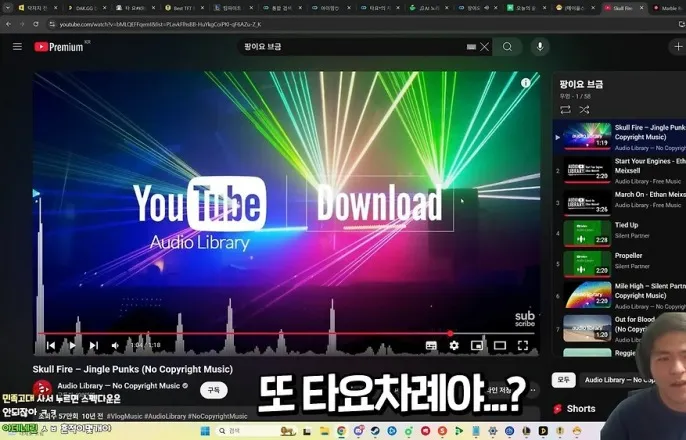
Task: Open Audio Library — No Copyright Music channel
Action: [x=119, y=386]
